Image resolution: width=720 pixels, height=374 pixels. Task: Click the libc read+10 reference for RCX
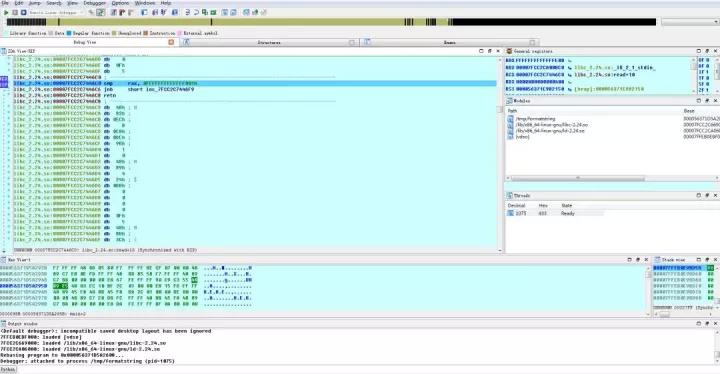(605, 75)
